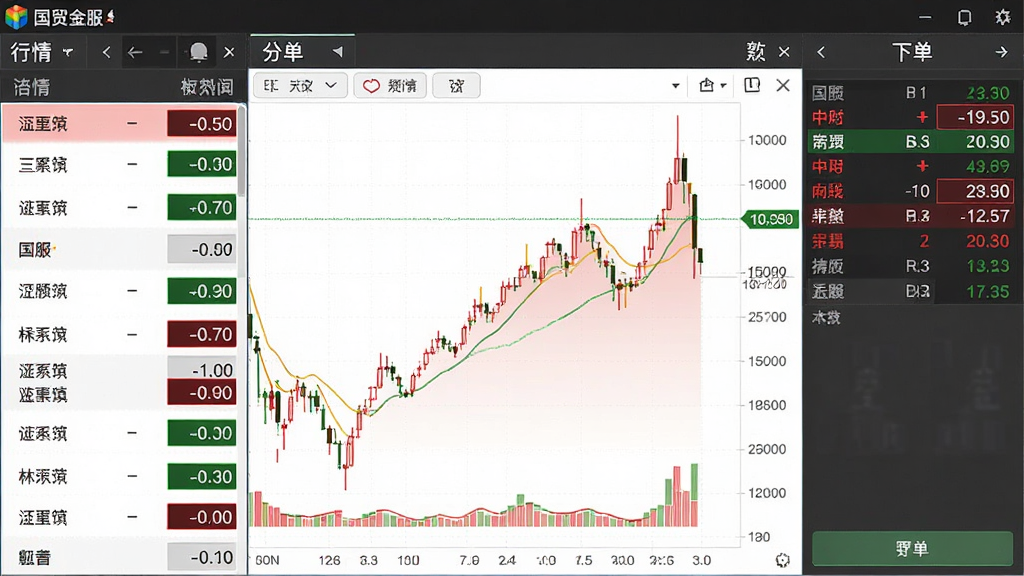Switch to the 行情 tab
The image size is (1024, 576).
click(31, 52)
